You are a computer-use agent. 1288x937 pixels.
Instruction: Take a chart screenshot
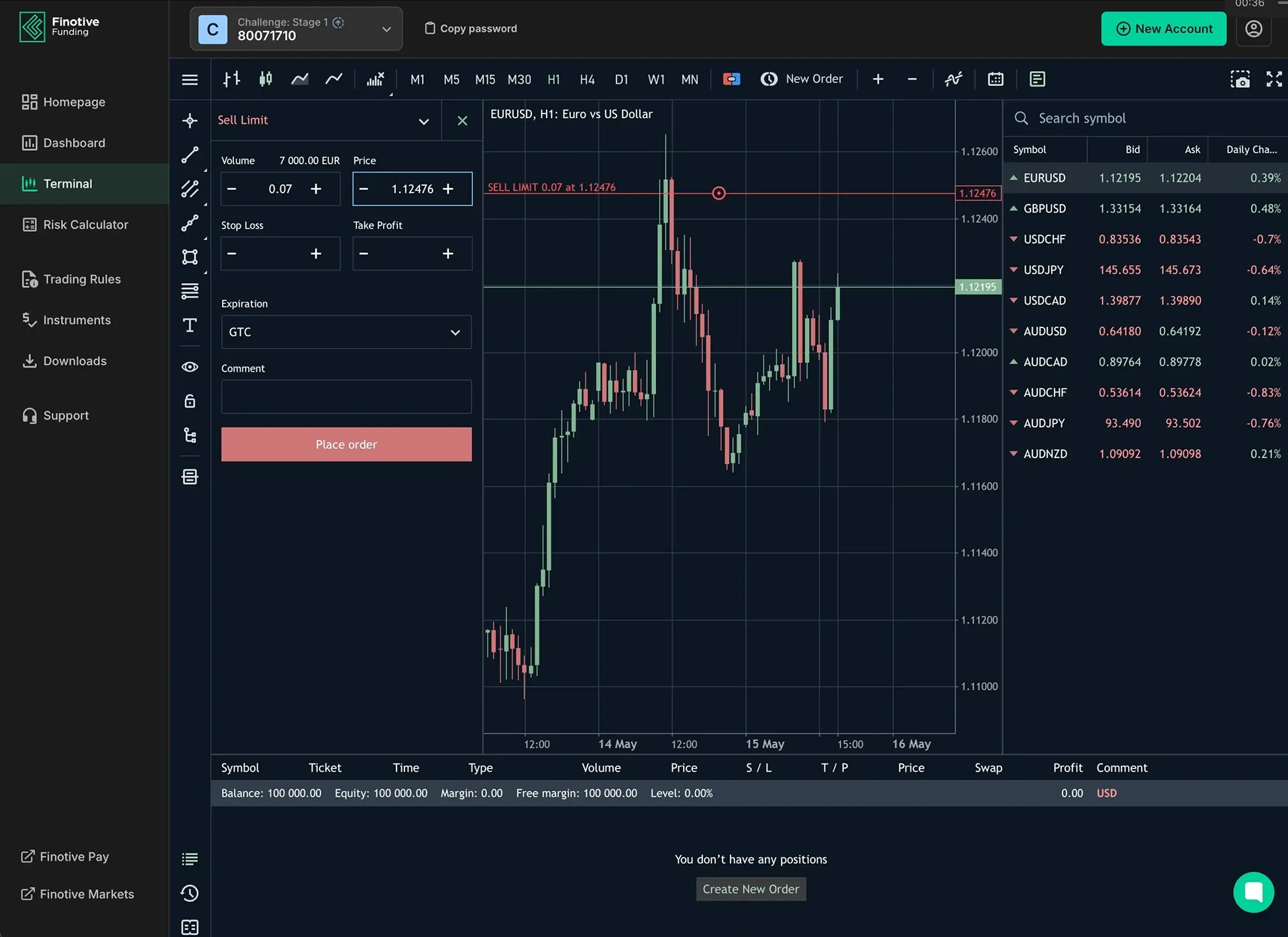(x=1240, y=79)
